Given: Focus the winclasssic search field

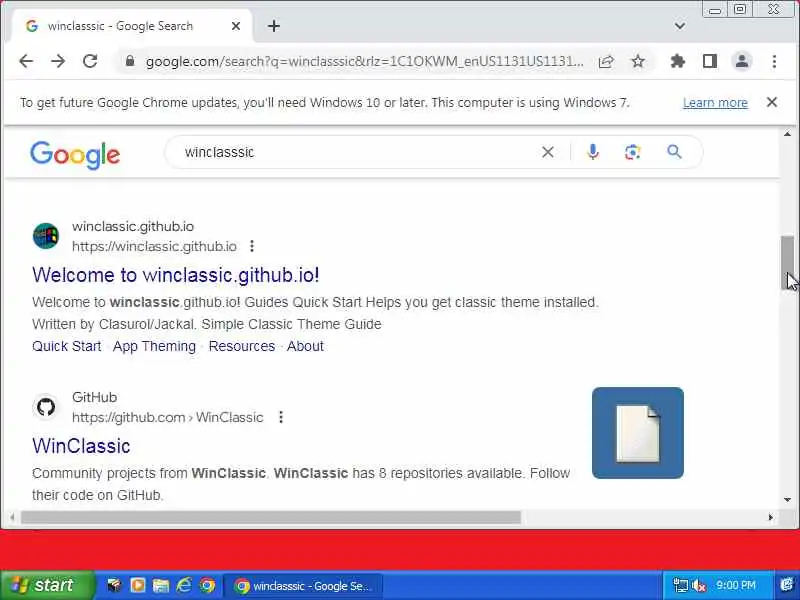Looking at the screenshot, I should pos(357,152).
